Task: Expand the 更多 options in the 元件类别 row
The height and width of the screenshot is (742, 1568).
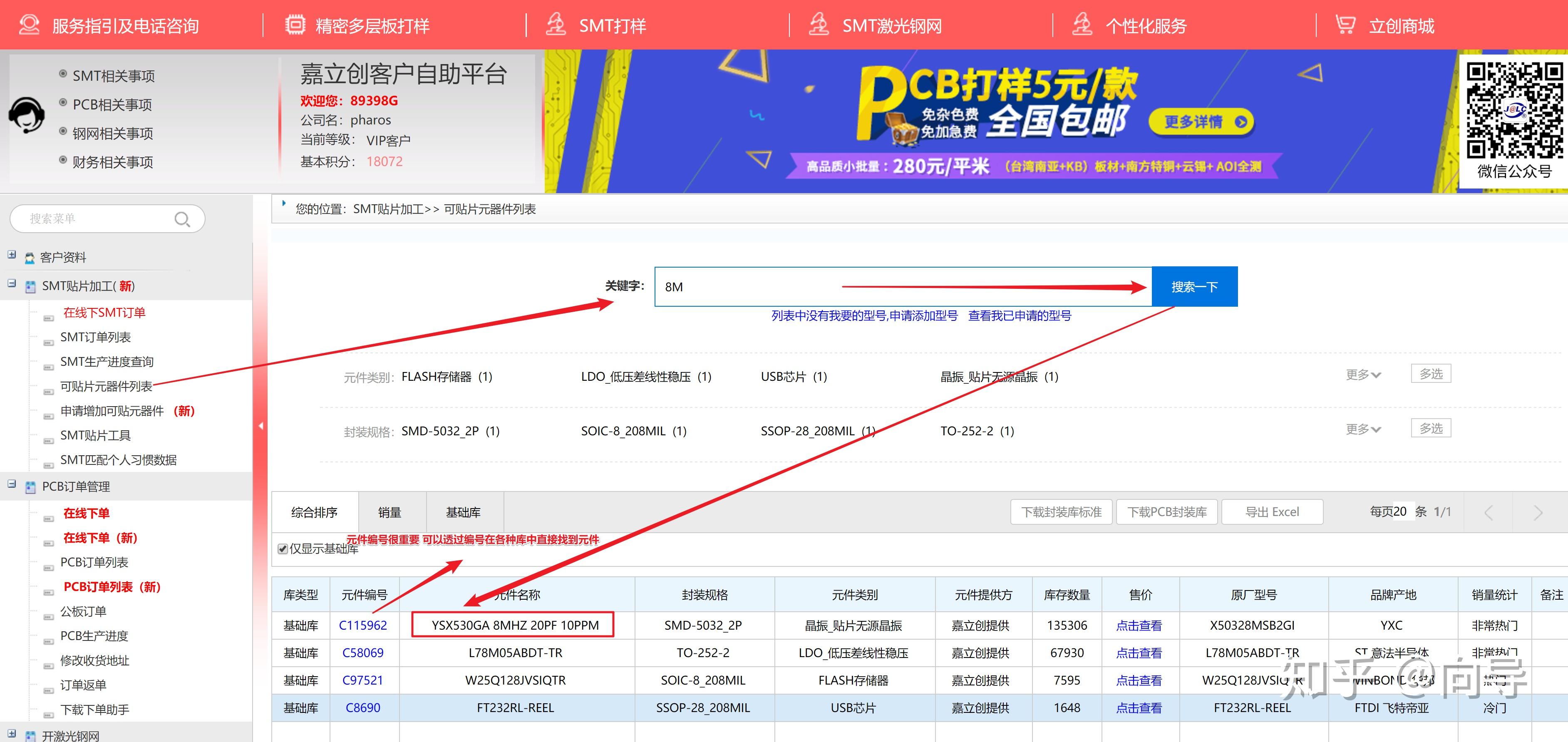Action: pyautogui.click(x=1363, y=375)
